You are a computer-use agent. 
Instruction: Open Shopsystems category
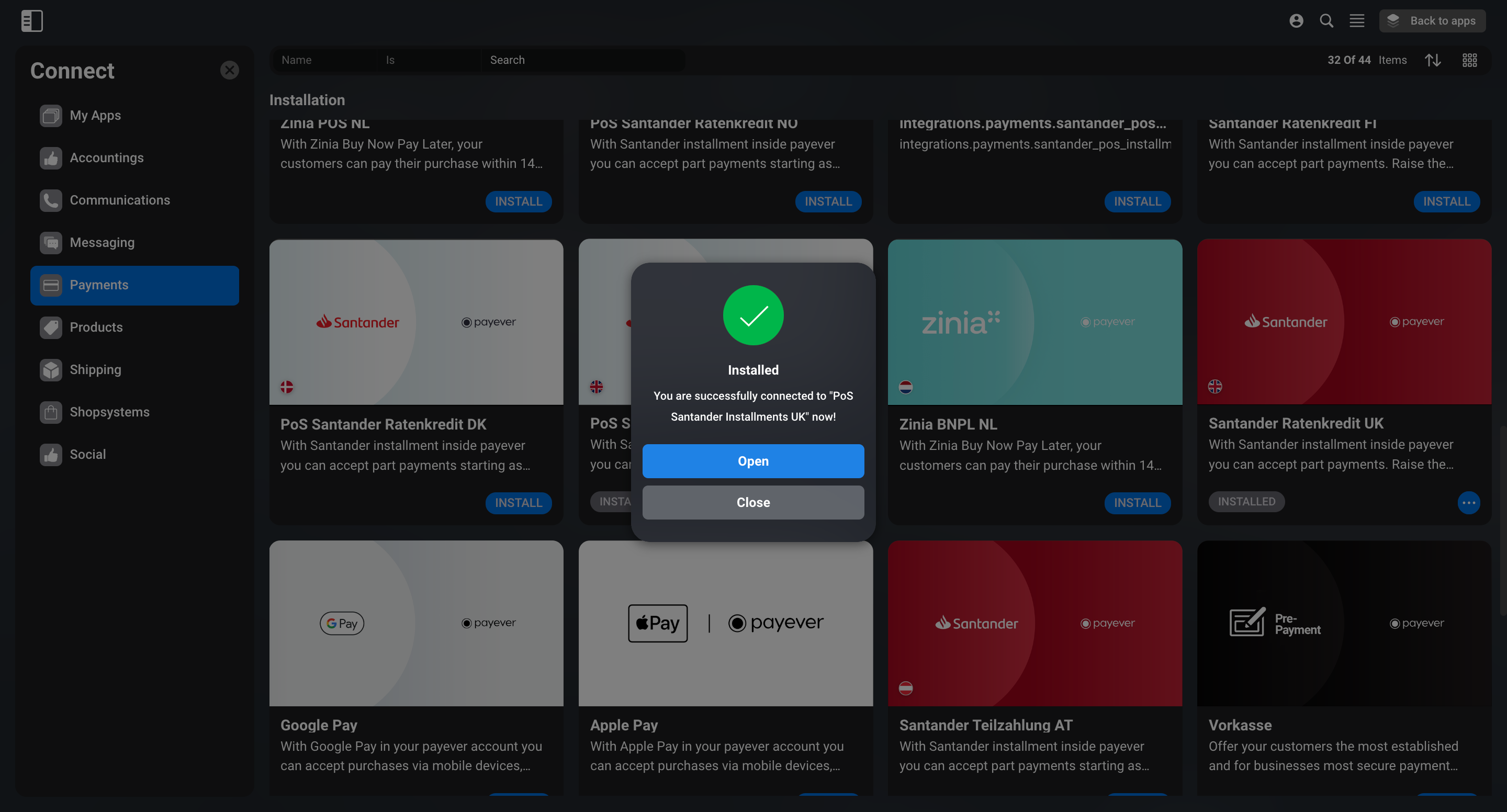point(134,412)
